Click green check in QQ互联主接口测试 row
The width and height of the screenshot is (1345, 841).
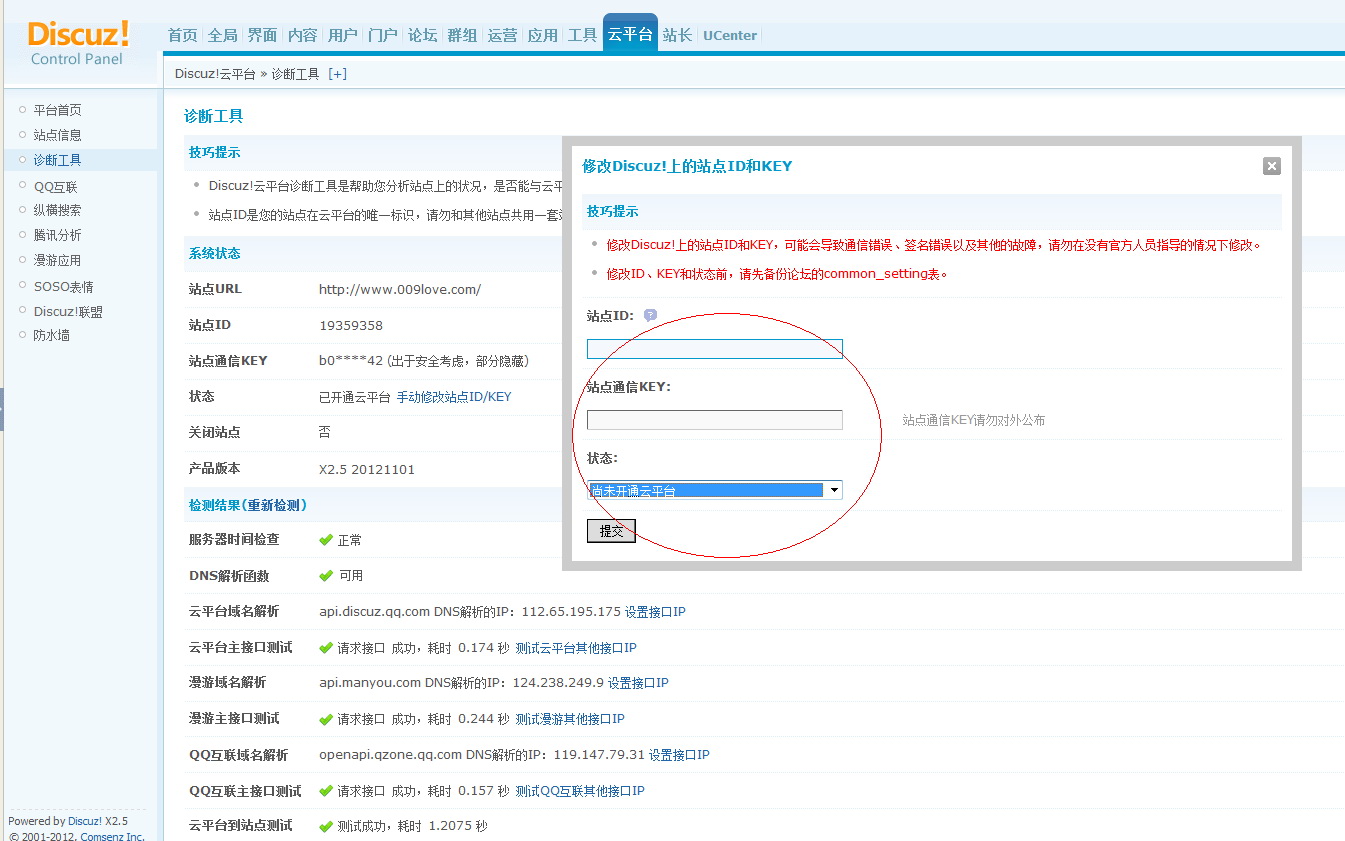(x=326, y=791)
